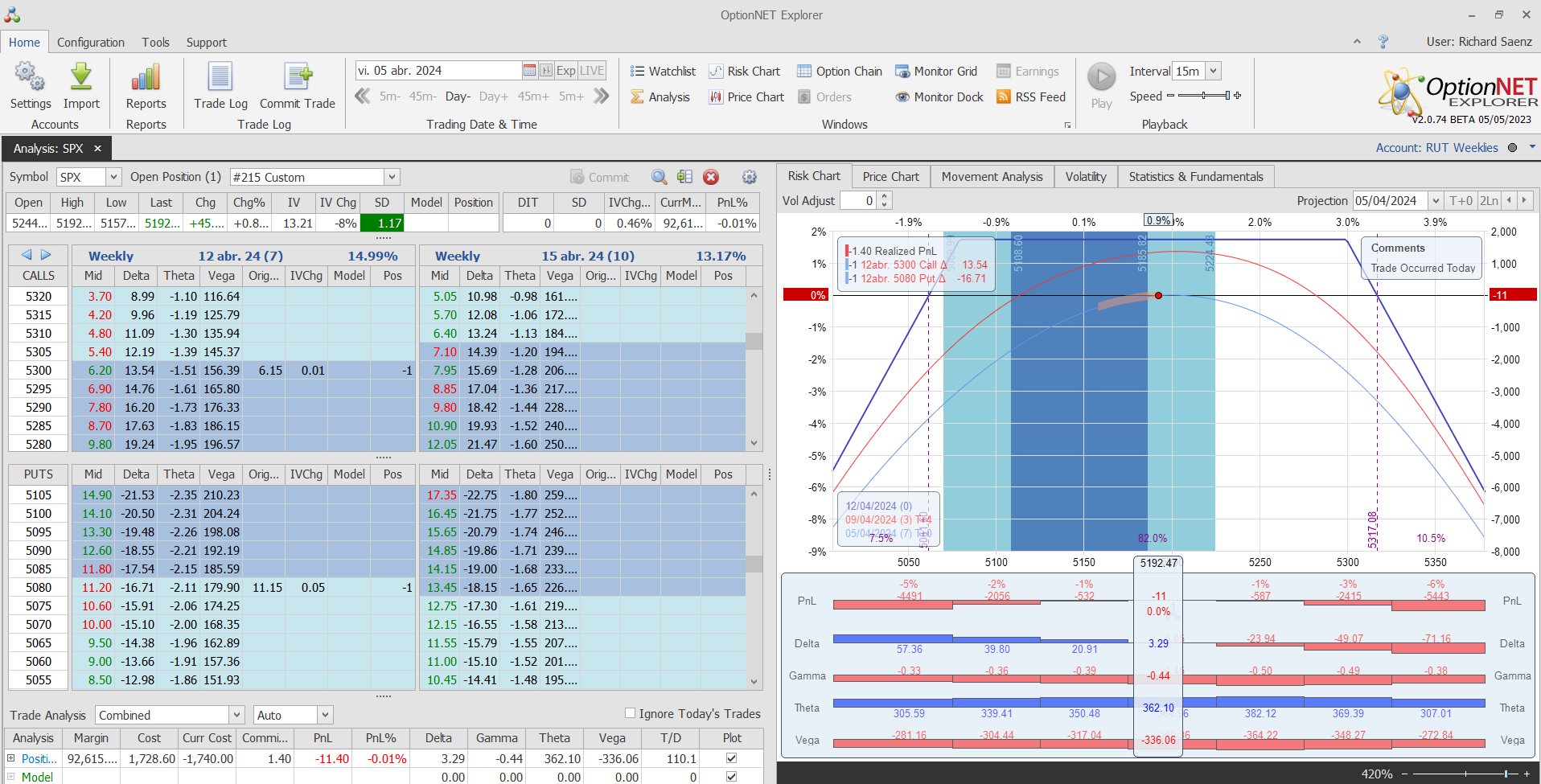The height and width of the screenshot is (784, 1541).
Task: Open the Reports bar chart icon
Action: pyautogui.click(x=146, y=78)
